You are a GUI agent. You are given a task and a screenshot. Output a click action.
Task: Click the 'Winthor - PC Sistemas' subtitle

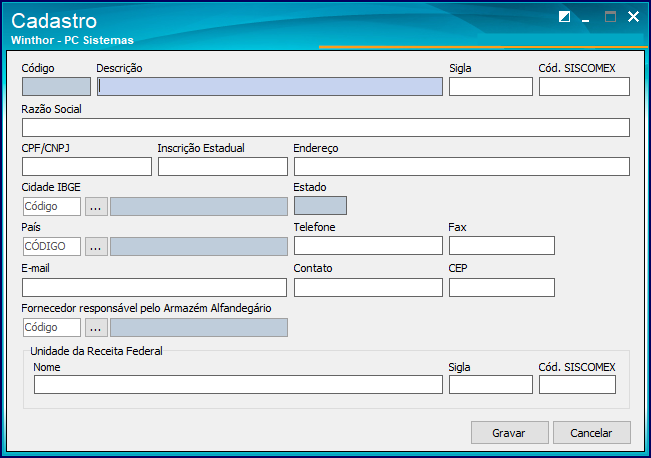coord(72,40)
